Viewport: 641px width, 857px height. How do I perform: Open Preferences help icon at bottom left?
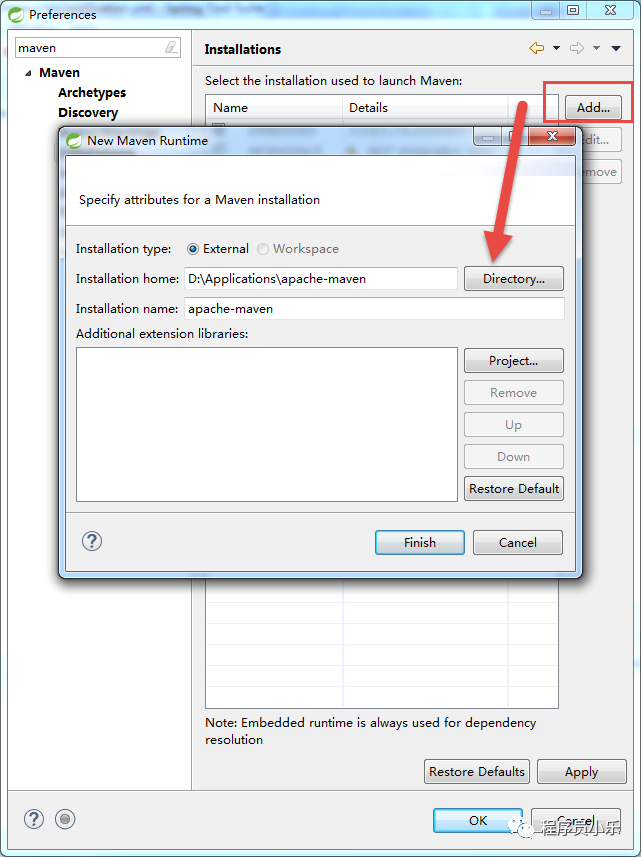34,819
